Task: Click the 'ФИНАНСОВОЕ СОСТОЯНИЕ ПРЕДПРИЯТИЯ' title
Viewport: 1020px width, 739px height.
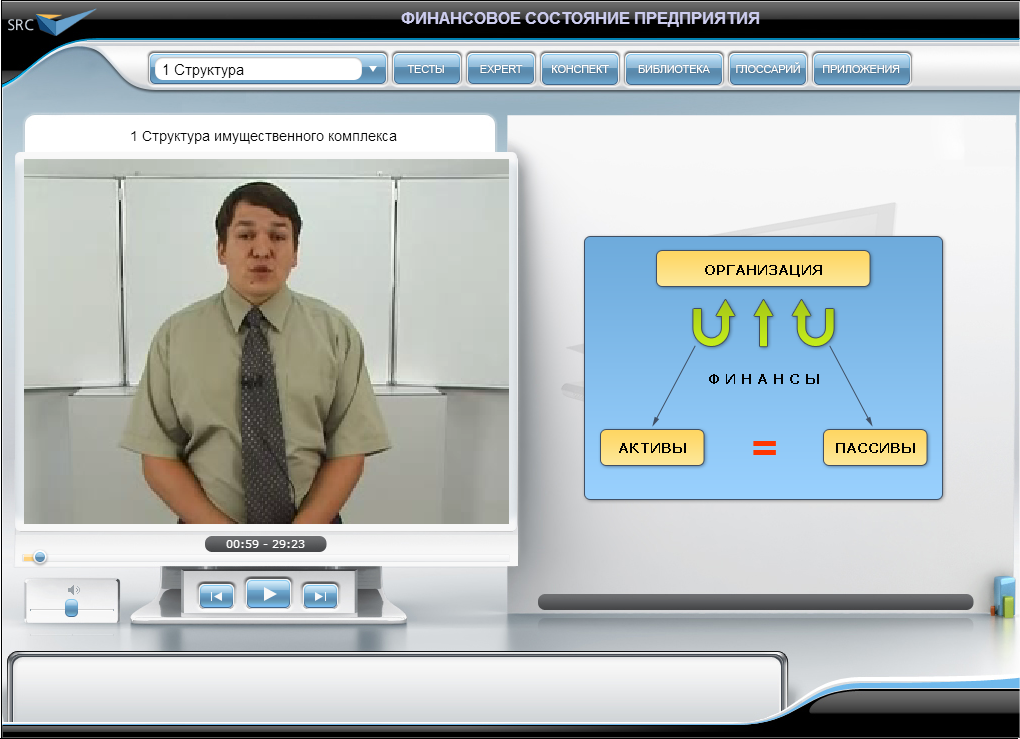Action: 580,18
